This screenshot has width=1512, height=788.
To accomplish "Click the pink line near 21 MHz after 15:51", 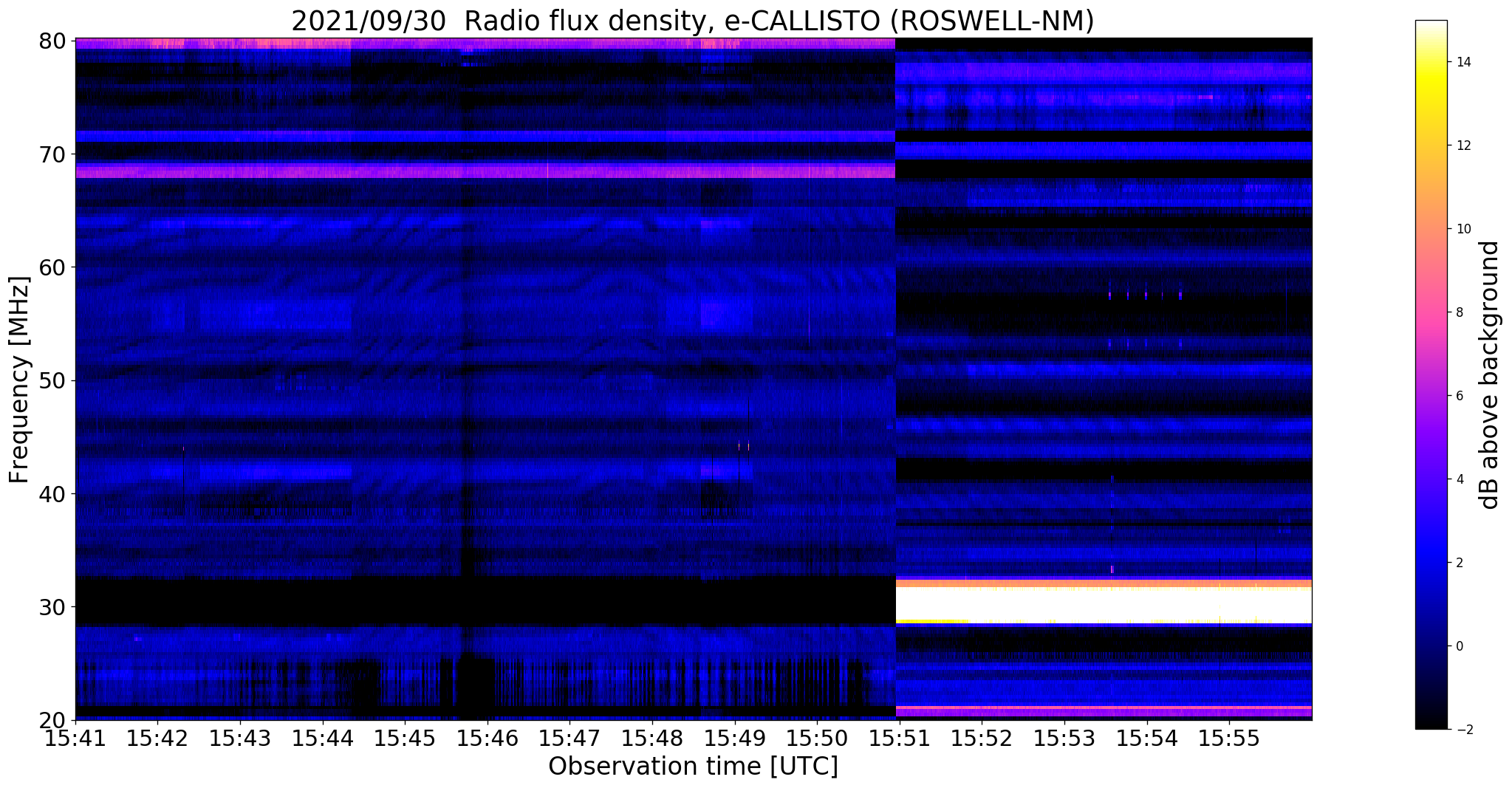I will [1104, 708].
